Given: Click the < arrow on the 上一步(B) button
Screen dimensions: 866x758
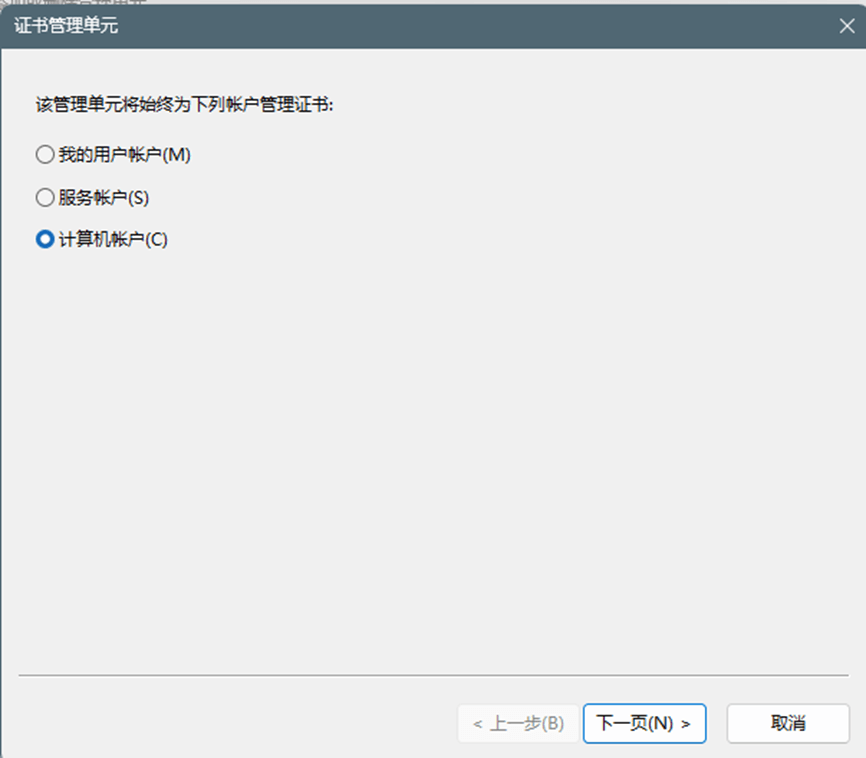Looking at the screenshot, I should pyautogui.click(x=478, y=724).
